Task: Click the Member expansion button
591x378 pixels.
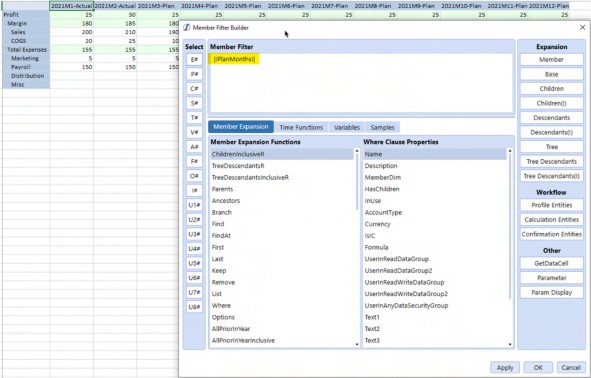Action: pos(551,60)
